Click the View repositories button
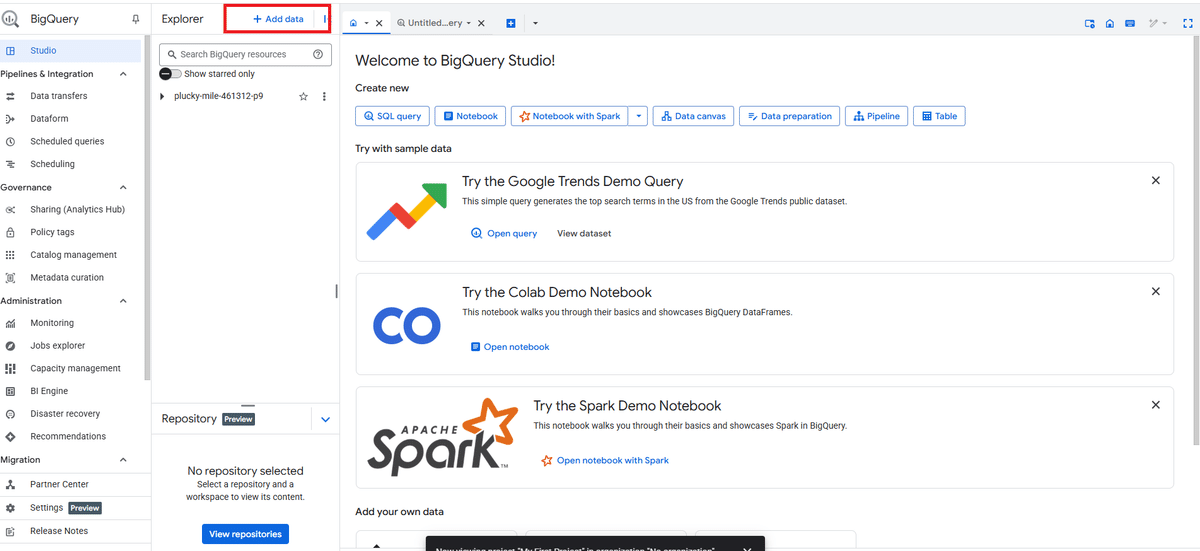 pos(245,534)
